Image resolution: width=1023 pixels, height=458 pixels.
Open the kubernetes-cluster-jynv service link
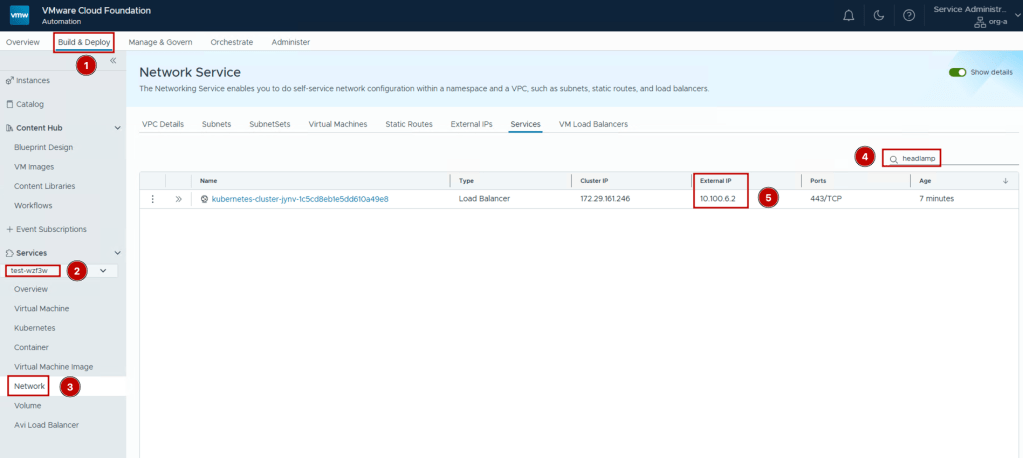pos(300,199)
